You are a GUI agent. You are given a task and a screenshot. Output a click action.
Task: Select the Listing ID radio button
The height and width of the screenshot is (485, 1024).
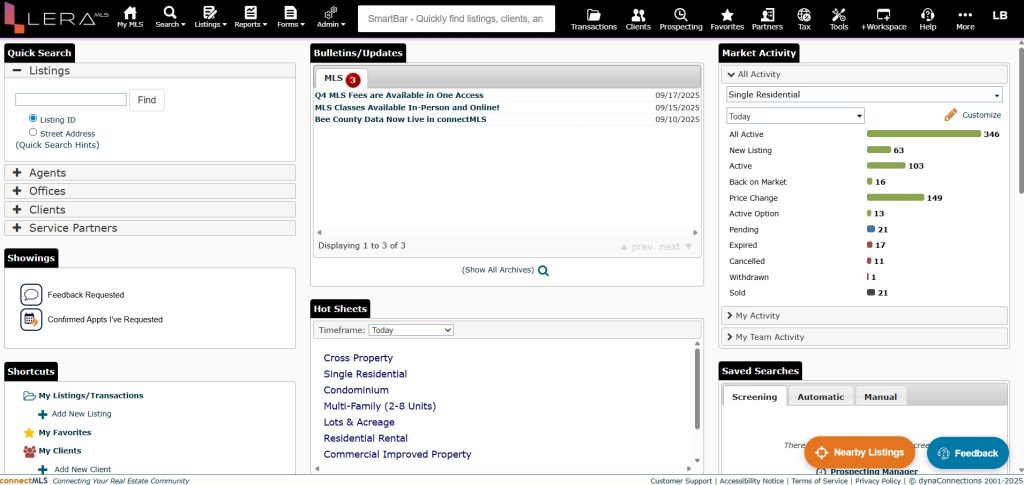coord(33,119)
